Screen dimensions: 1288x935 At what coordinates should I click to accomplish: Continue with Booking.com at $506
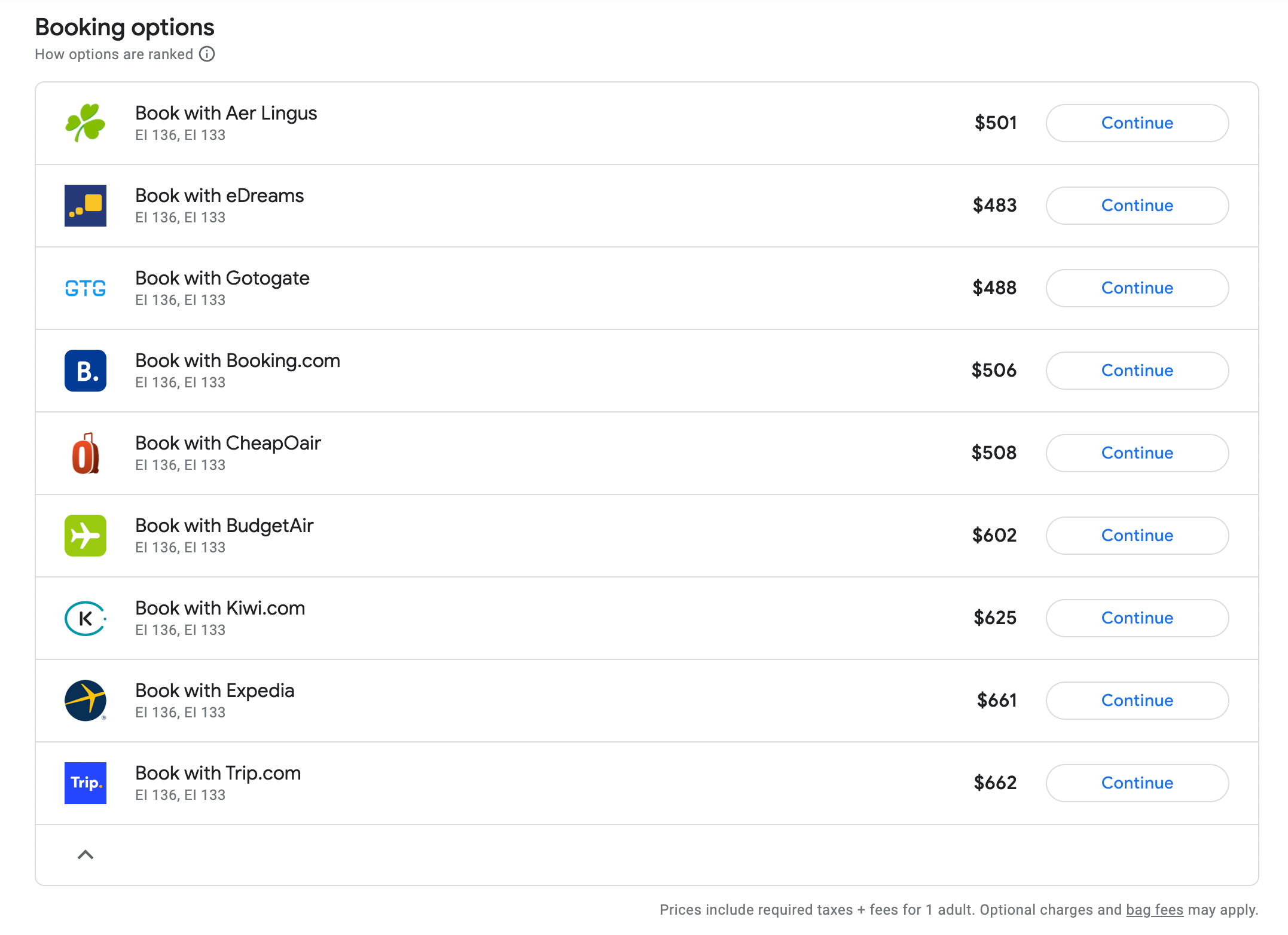[1137, 371]
